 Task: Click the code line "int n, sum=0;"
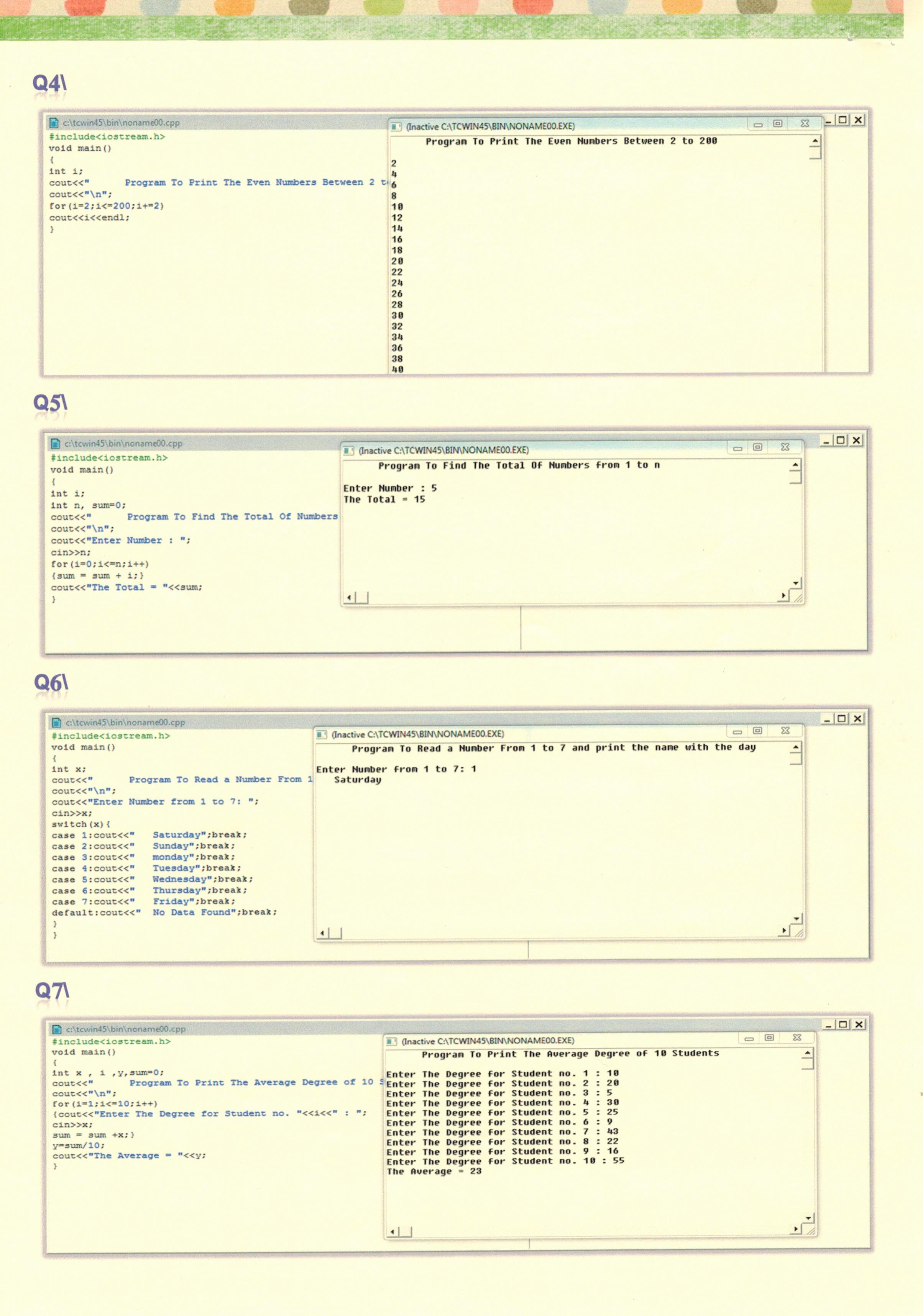tap(88, 506)
